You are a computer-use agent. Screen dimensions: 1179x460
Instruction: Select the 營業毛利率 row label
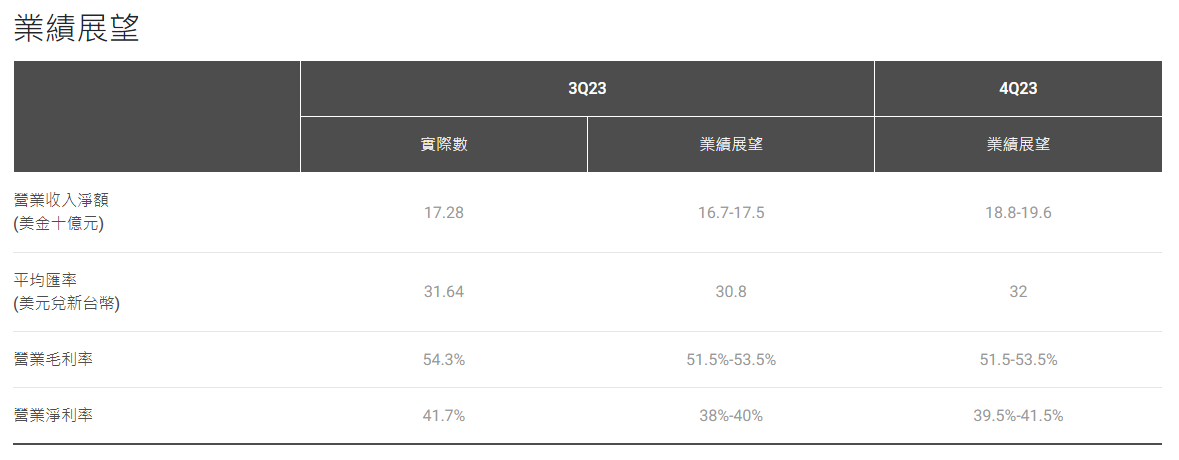pyautogui.click(x=53, y=359)
